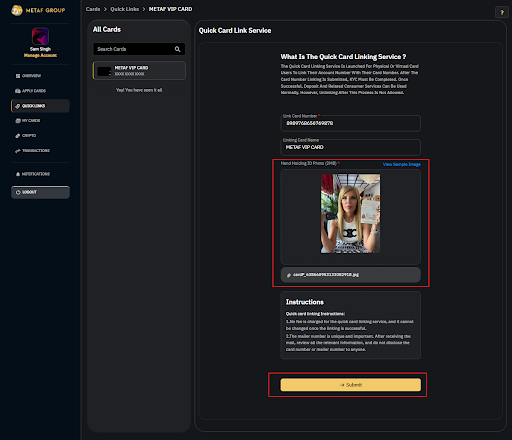Open the user profile avatar

40,36
